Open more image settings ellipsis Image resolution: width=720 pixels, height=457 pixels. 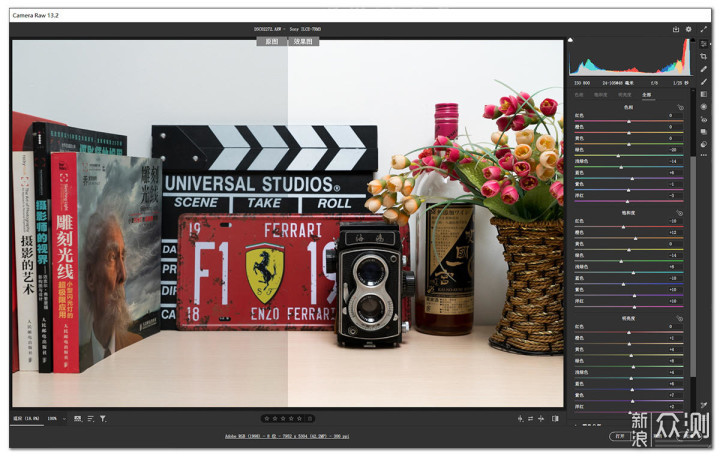703,155
